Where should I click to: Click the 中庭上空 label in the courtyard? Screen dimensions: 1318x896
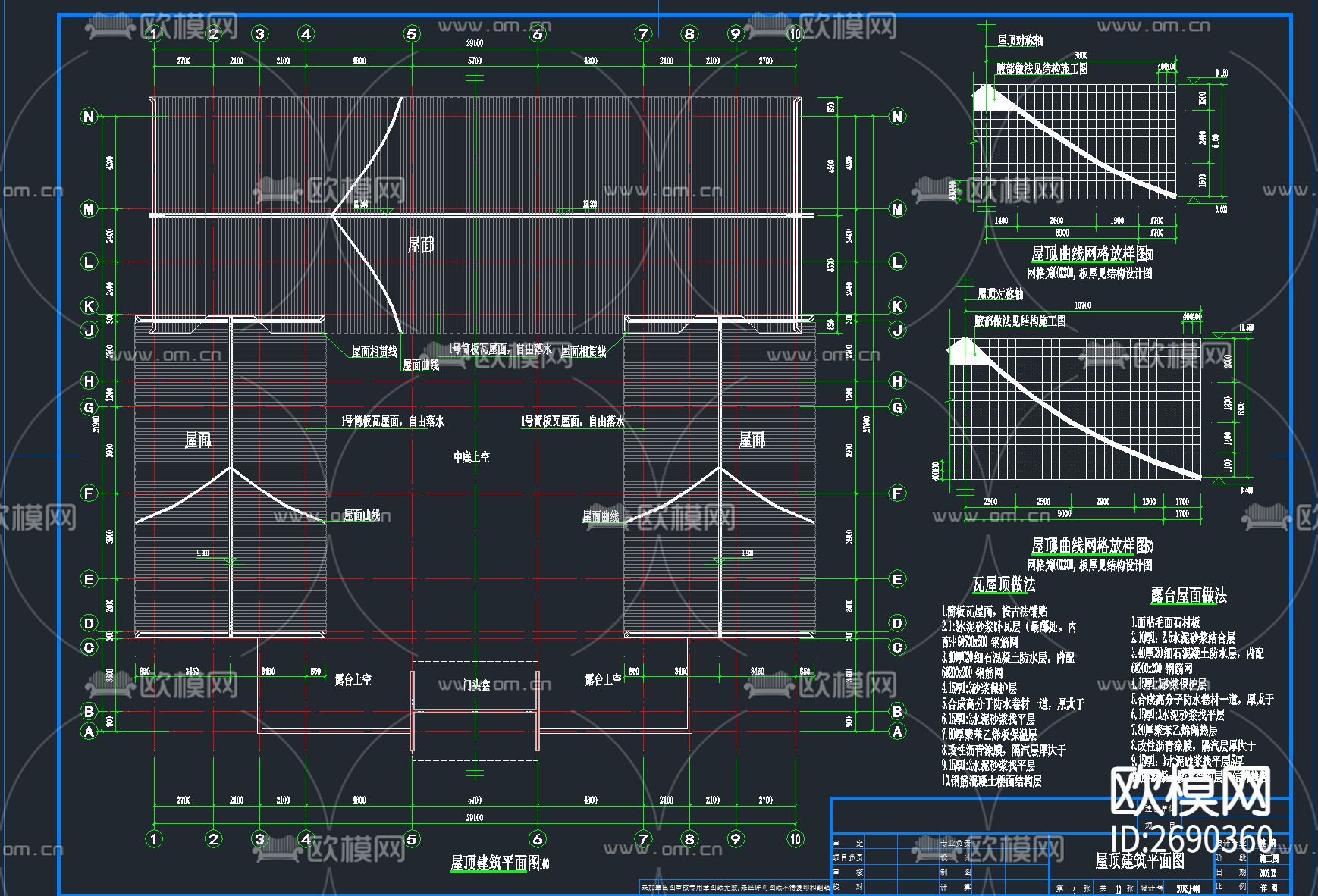tap(472, 457)
